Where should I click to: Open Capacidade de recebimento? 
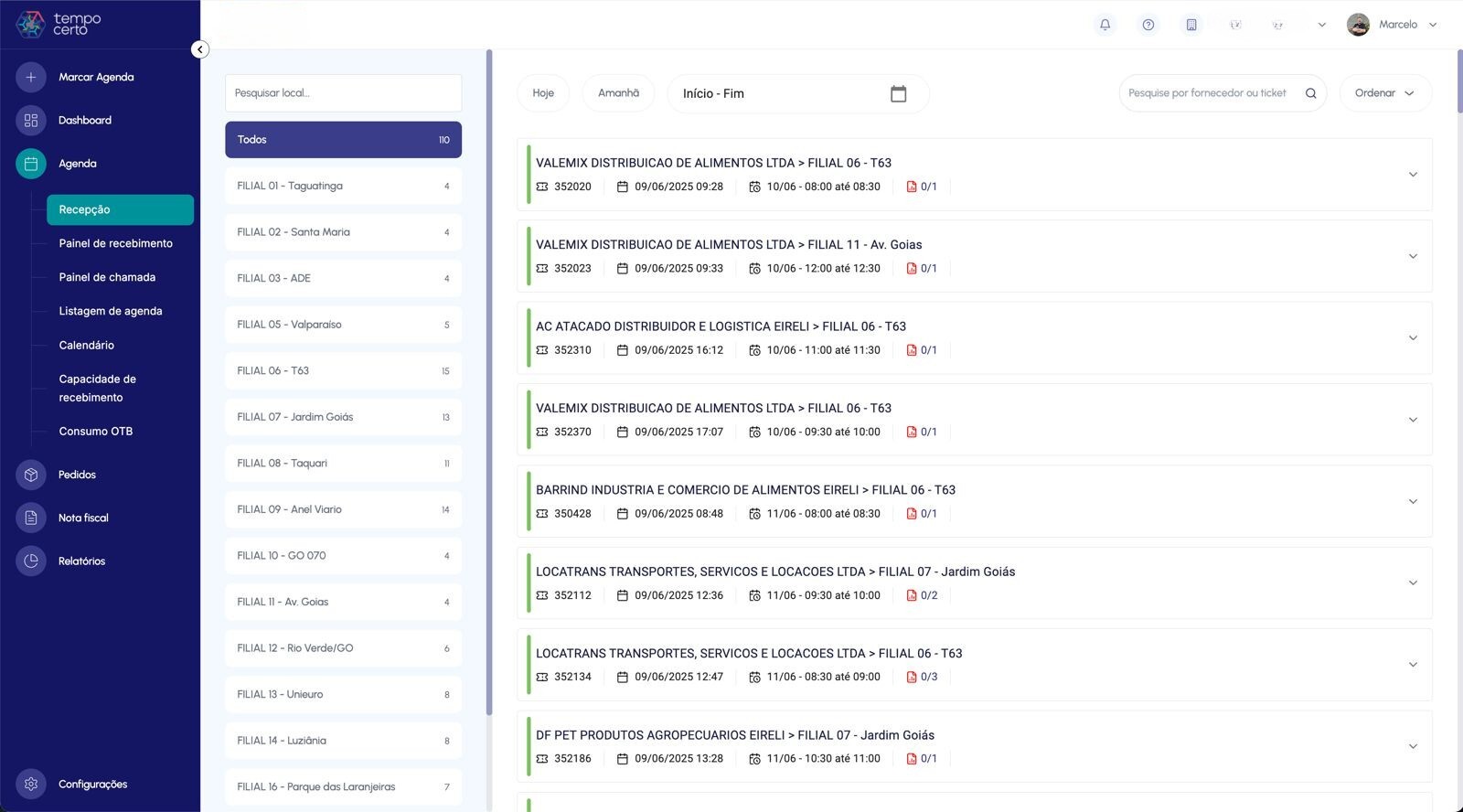tap(98, 388)
